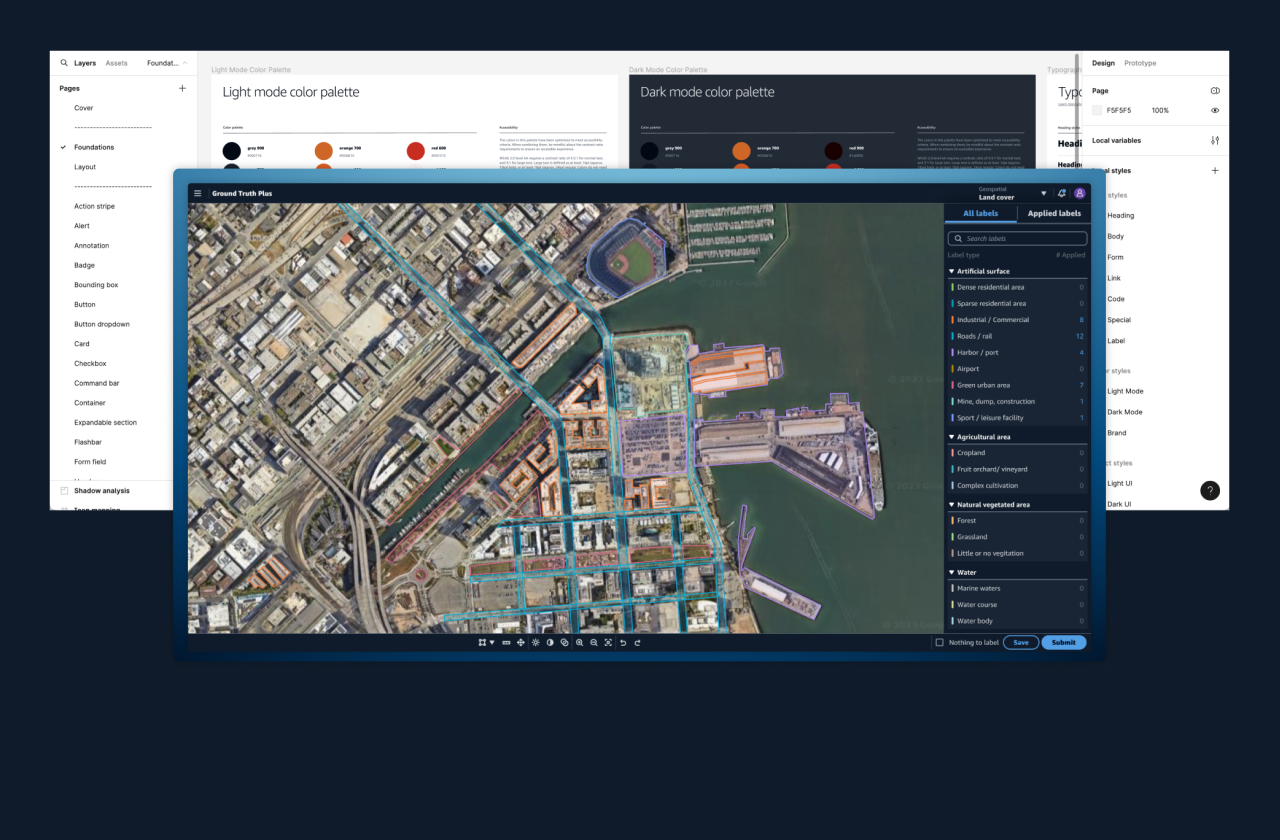The image size is (1280, 840).
Task: Collapse the Agricultural area label group
Action: [x=951, y=437]
